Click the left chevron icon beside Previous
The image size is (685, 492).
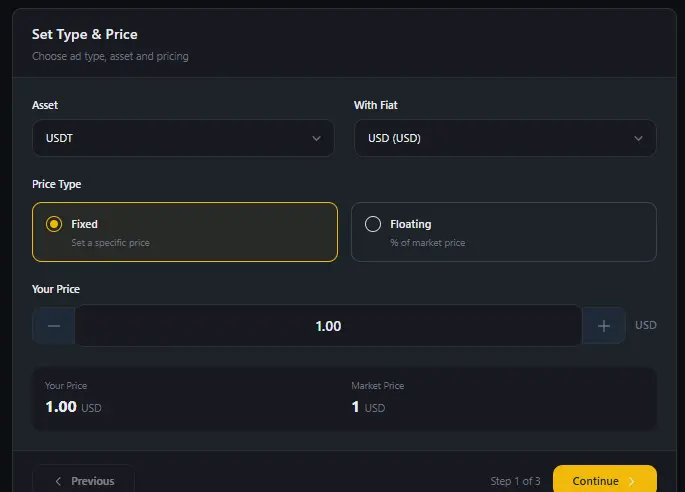(x=58, y=481)
